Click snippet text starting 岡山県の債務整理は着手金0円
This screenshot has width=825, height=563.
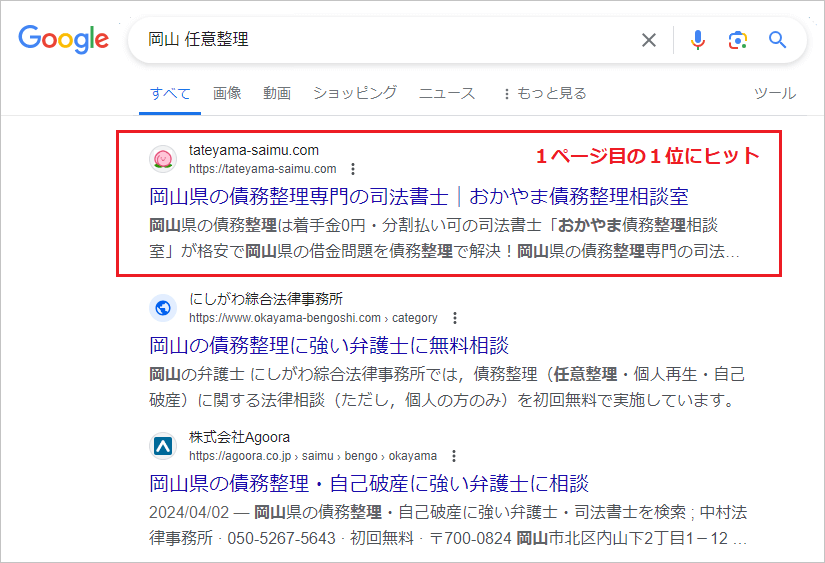(445, 238)
